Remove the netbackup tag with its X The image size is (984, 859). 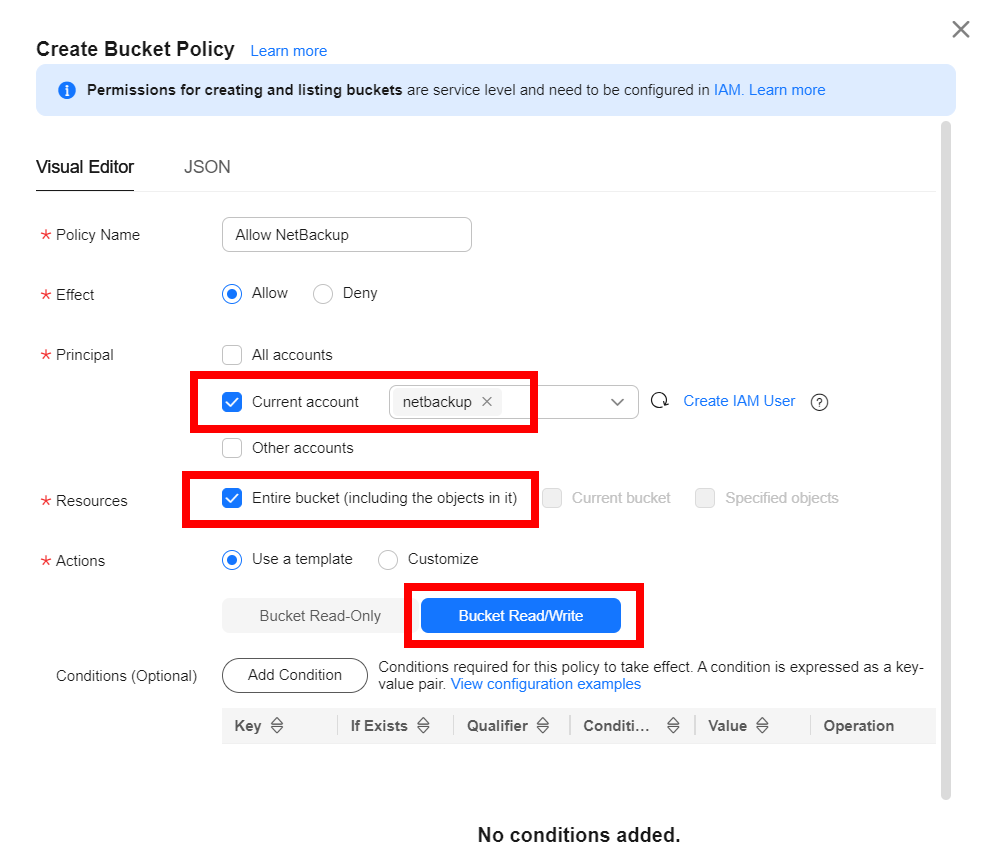tap(487, 402)
